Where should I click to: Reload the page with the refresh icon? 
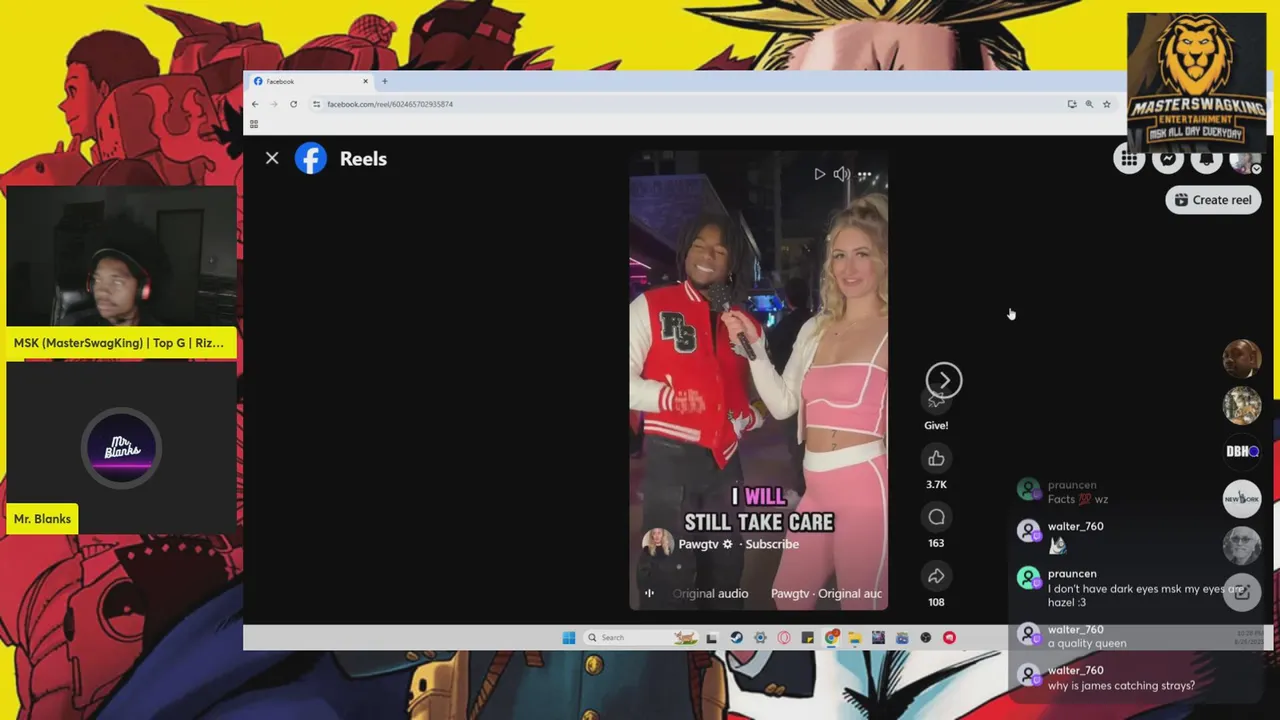(x=293, y=104)
